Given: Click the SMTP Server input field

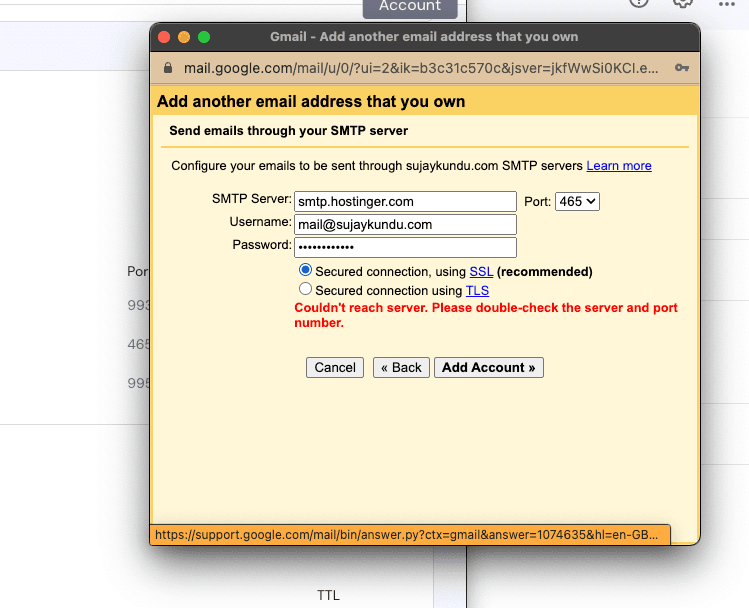Looking at the screenshot, I should (x=405, y=202).
